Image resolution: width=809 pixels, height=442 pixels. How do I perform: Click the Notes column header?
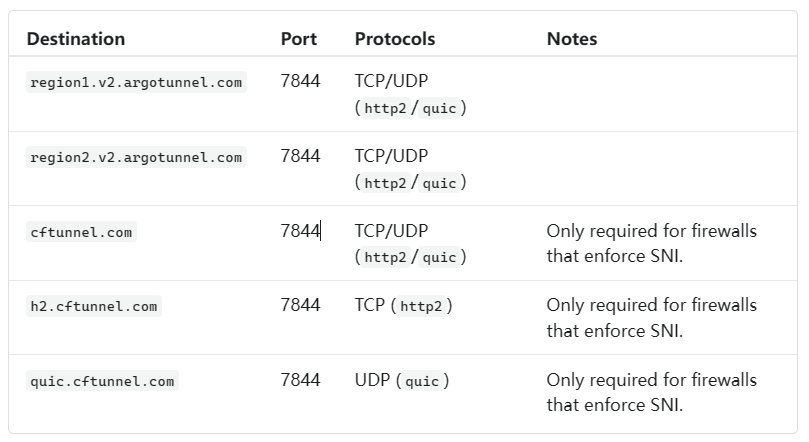572,39
